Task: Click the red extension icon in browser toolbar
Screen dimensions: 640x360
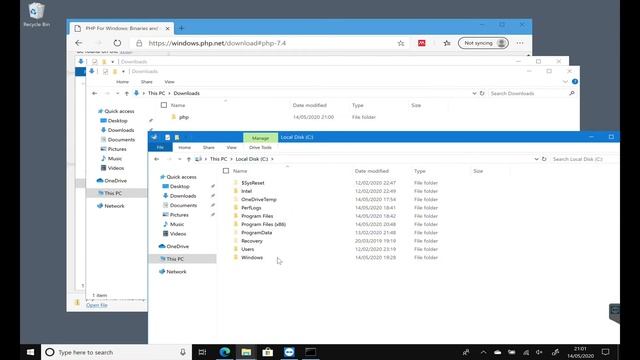Action: pos(422,43)
